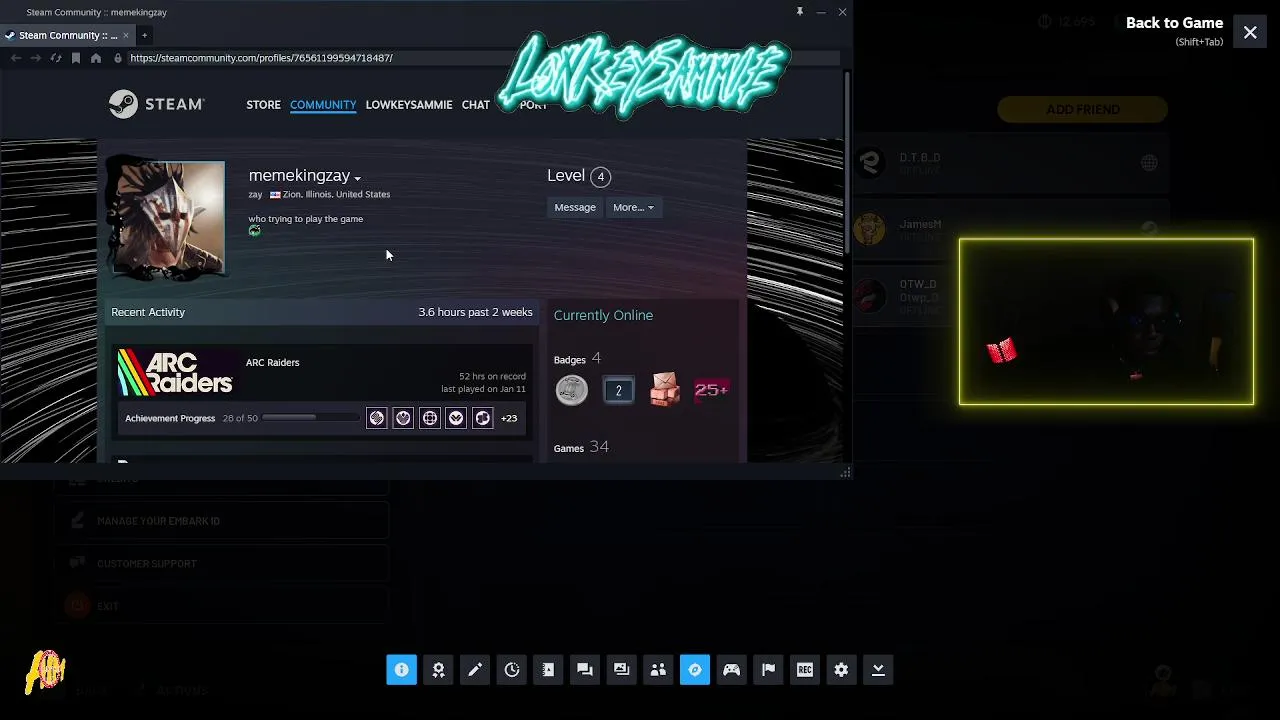Click the stacked boxes badge
Viewport: 1280px width, 720px height.
pyautogui.click(x=665, y=390)
